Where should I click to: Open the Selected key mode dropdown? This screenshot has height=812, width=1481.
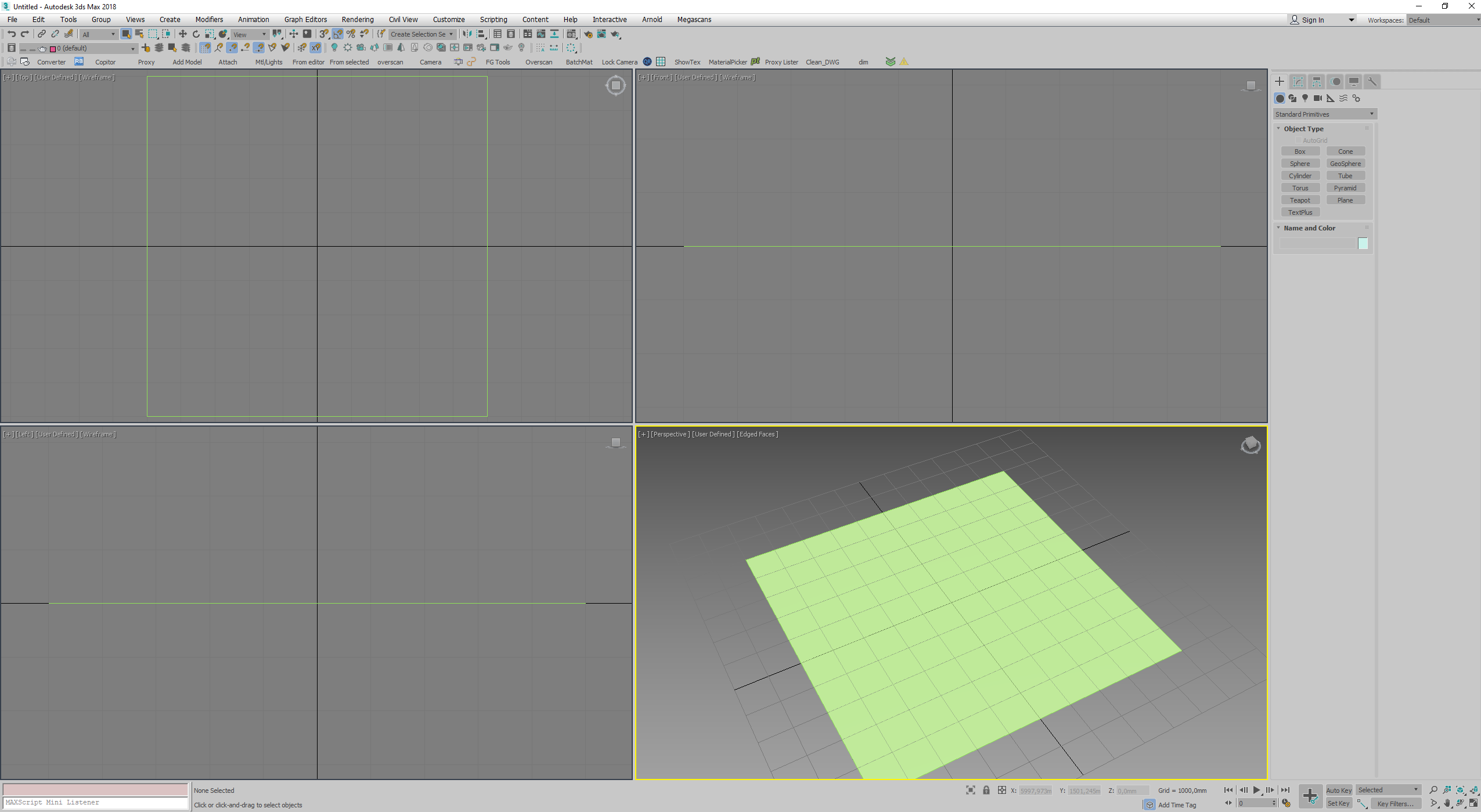click(x=1388, y=790)
